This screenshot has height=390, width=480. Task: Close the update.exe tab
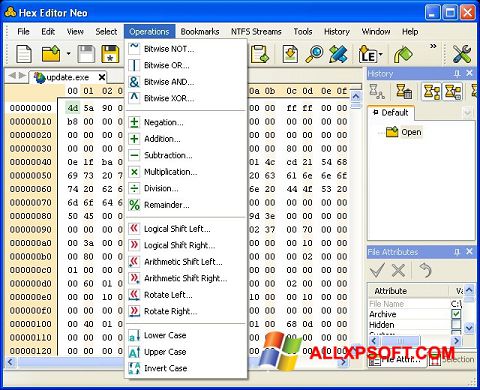click(x=102, y=78)
